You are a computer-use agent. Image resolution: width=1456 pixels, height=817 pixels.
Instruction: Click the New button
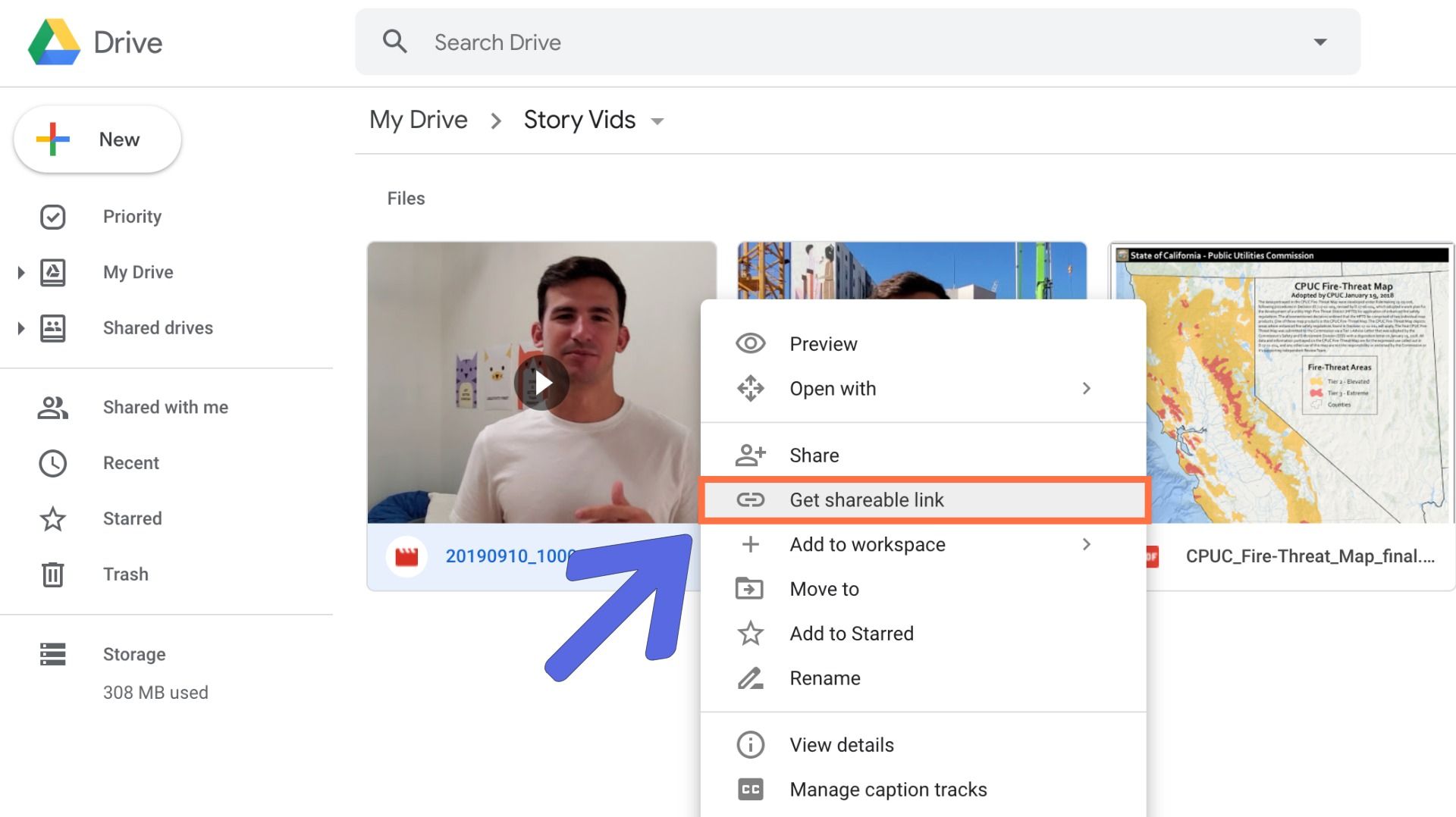(x=97, y=139)
